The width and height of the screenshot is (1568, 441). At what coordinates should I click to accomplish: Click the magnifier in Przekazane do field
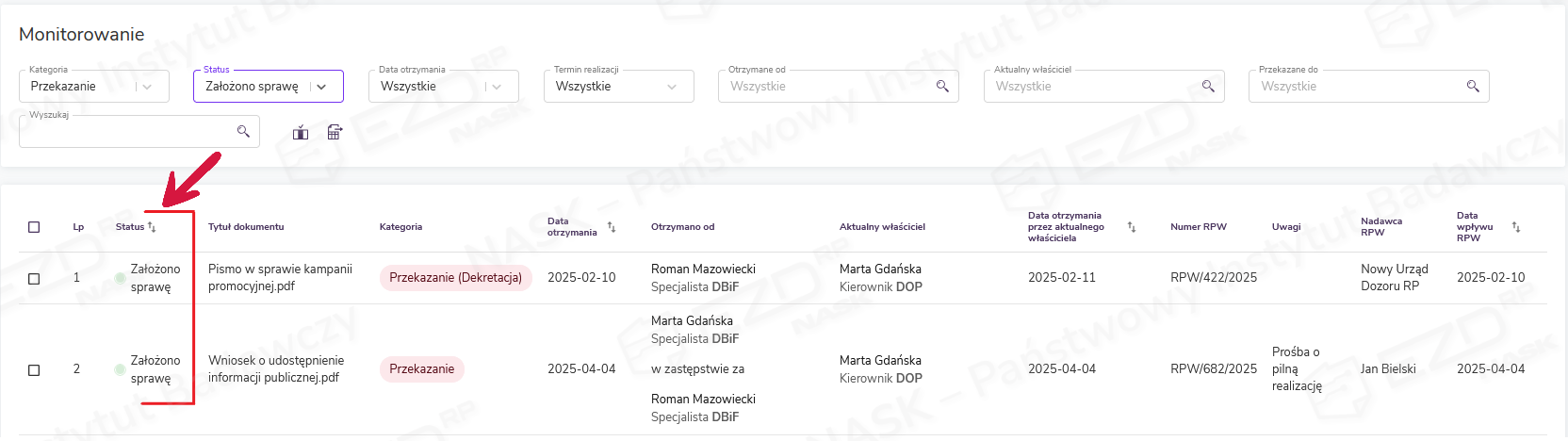pos(1473,87)
